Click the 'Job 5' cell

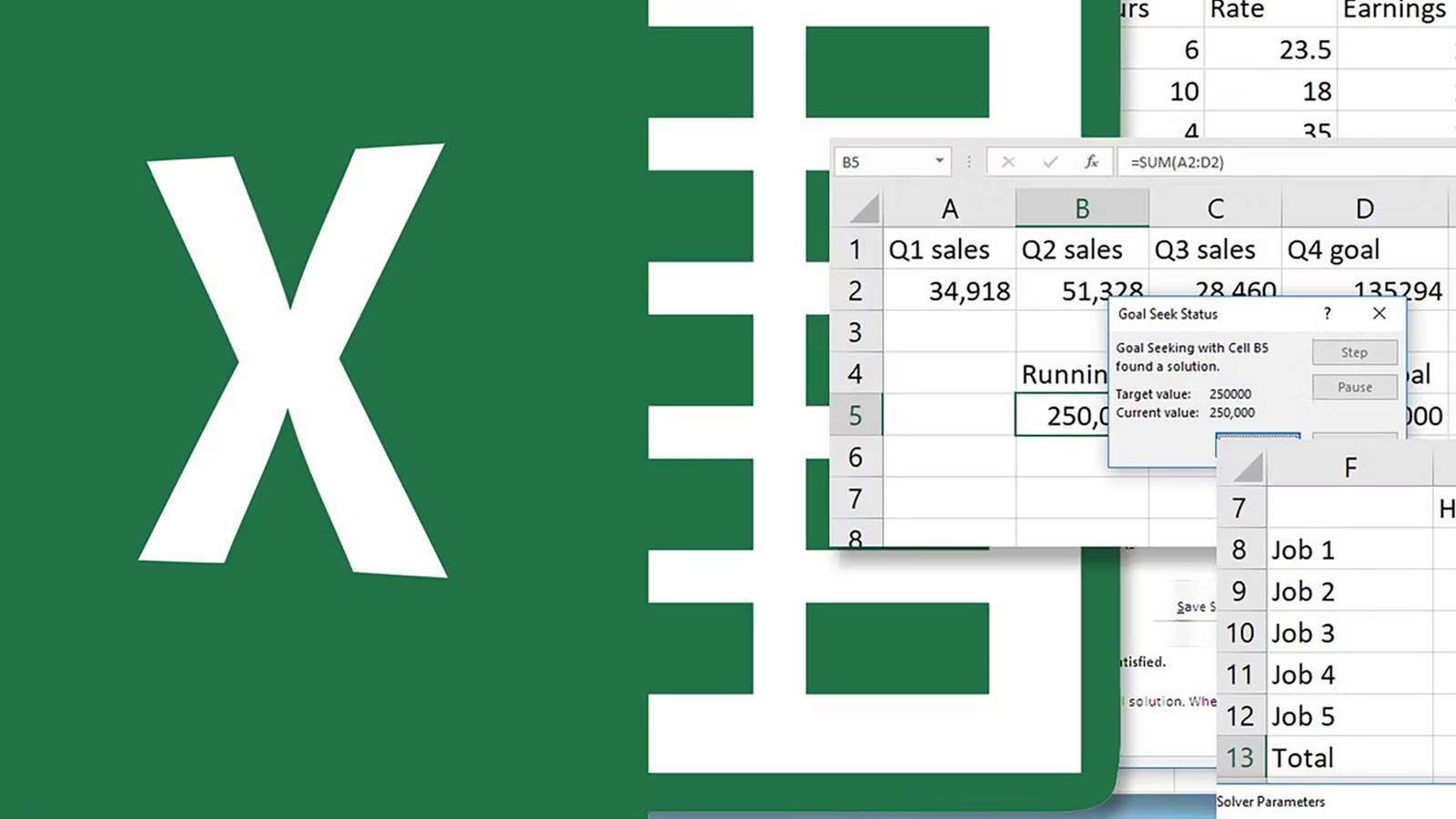(1350, 716)
